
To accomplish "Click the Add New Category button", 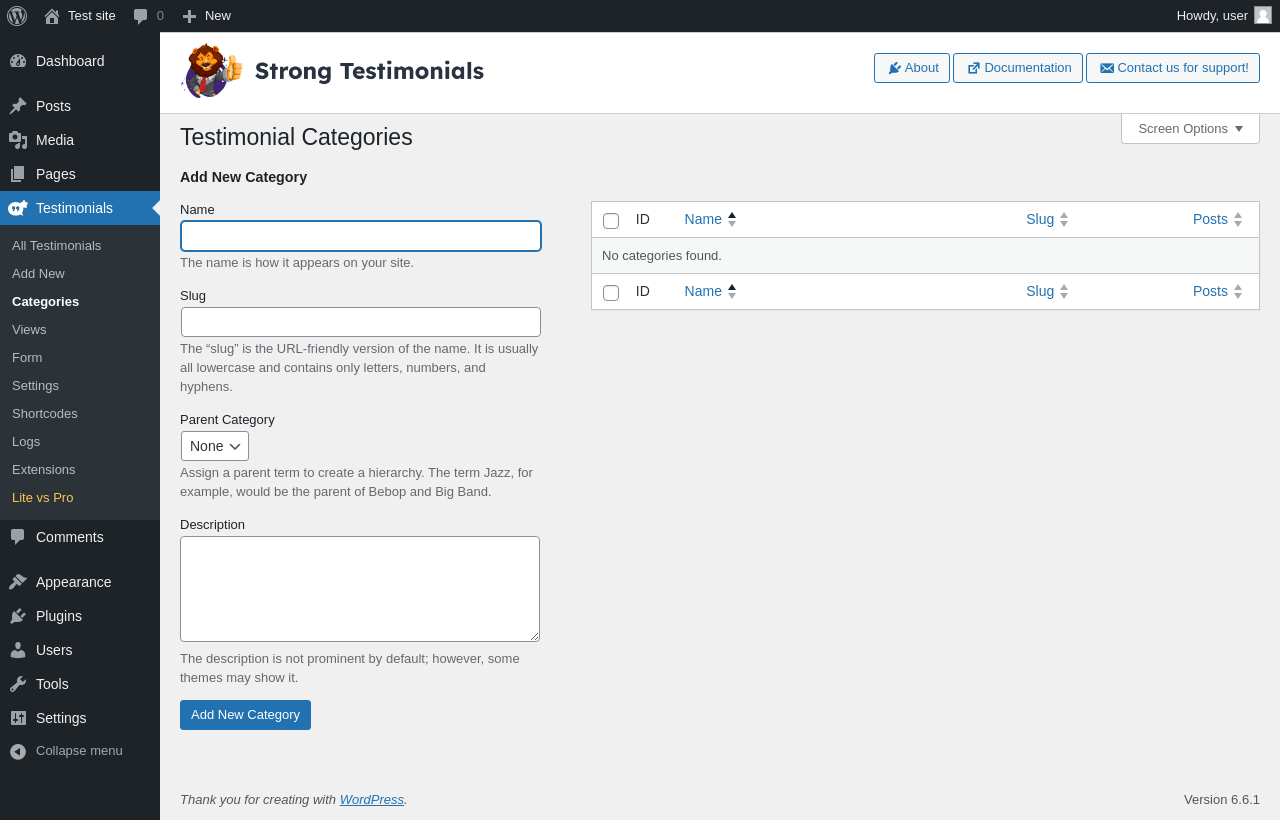I will click(245, 715).
